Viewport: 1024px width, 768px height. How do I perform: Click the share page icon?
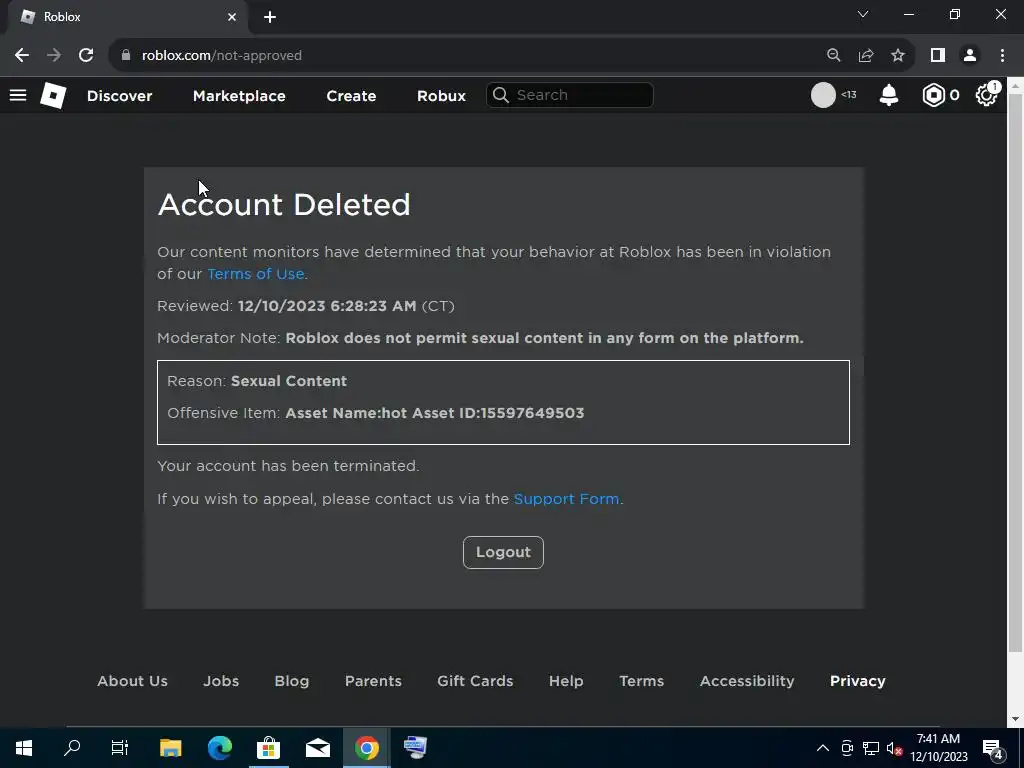click(x=866, y=56)
